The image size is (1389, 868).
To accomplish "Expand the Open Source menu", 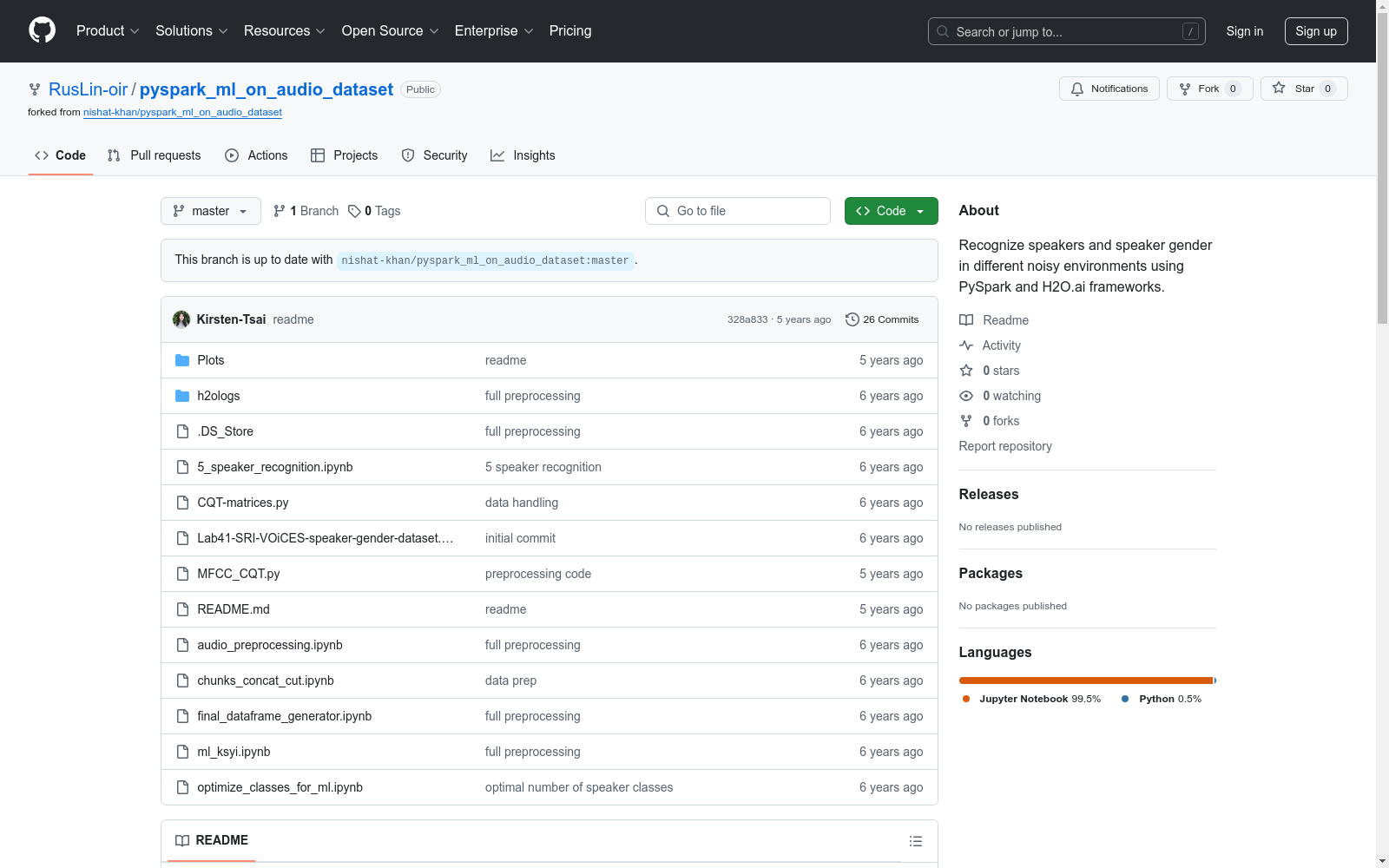I will coord(391,31).
